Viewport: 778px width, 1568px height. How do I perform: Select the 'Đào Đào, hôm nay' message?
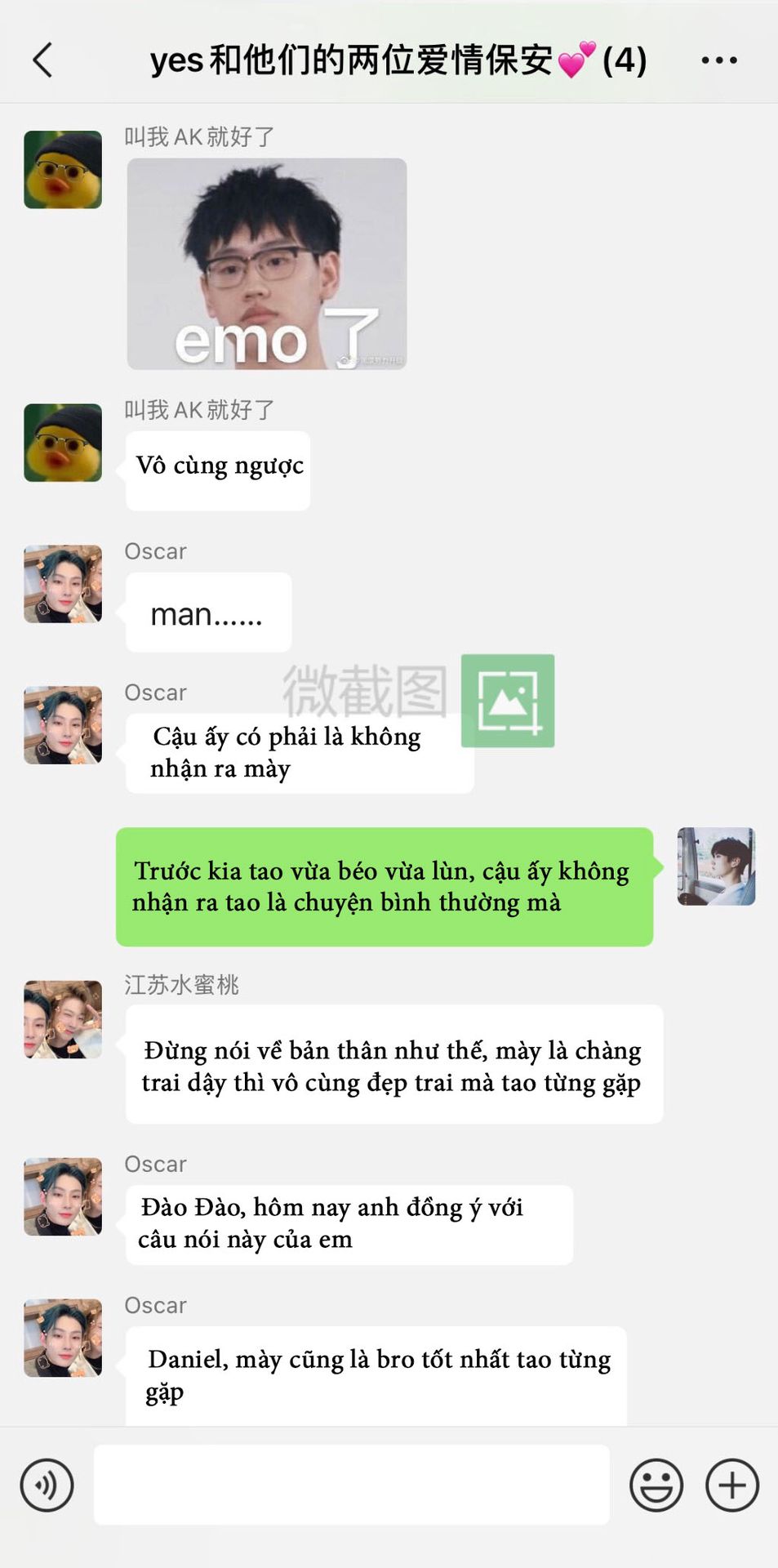coord(349,1224)
